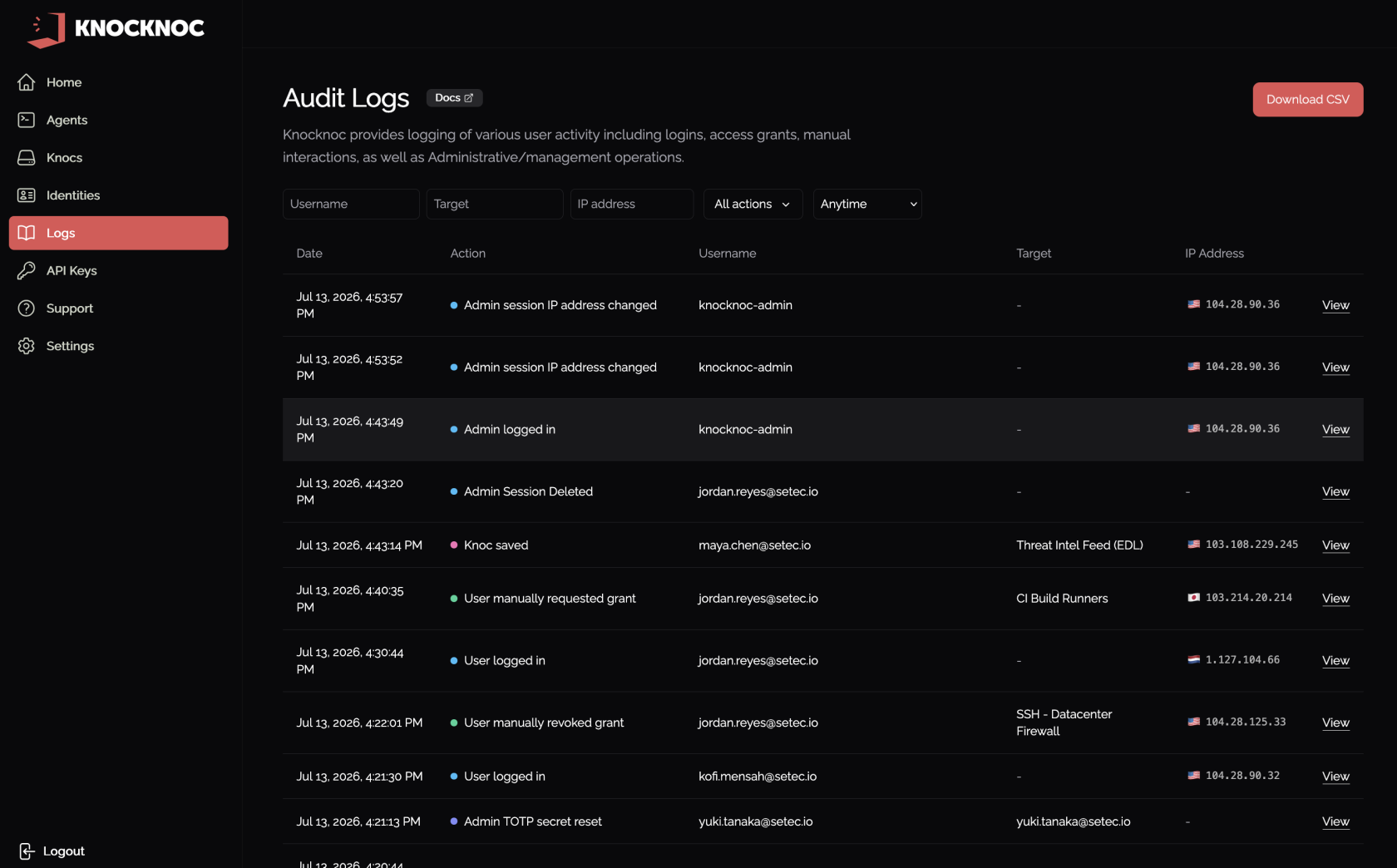Open API Keys key icon
Screen dimensions: 1397x868
coord(27,270)
